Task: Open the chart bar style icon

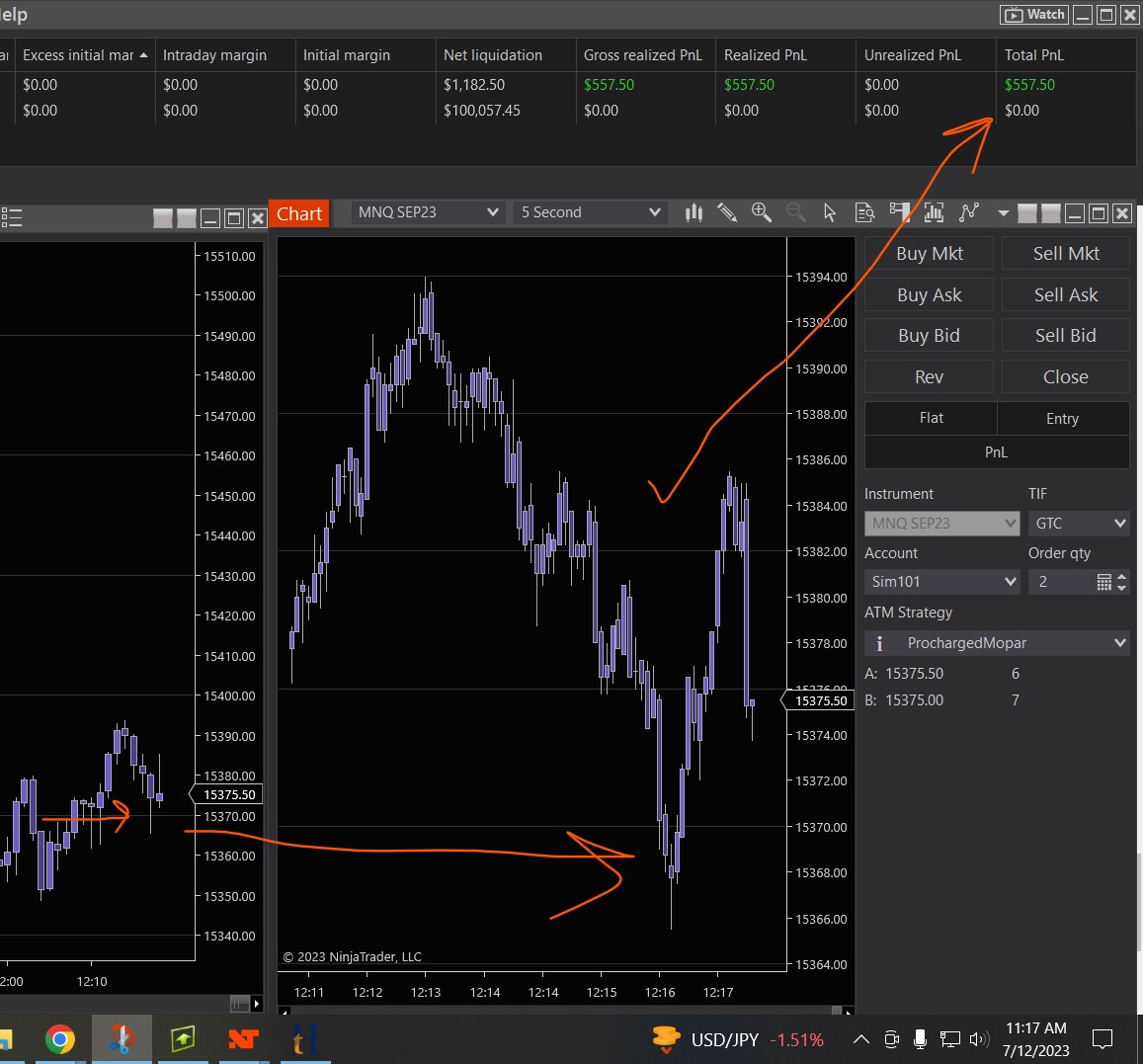Action: point(694,212)
